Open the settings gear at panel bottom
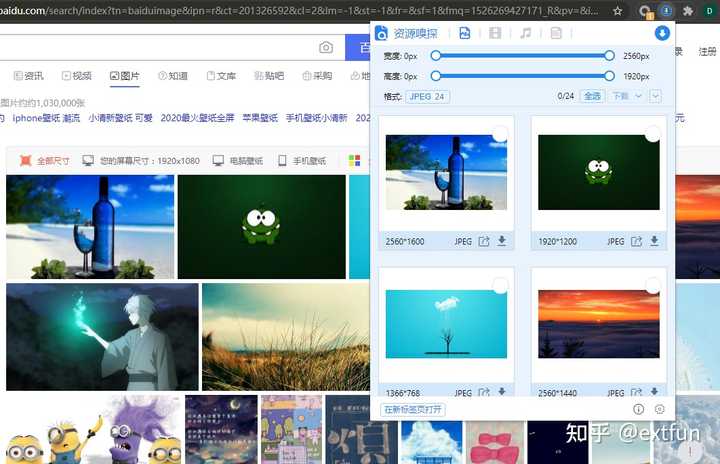This screenshot has width=720, height=464. click(x=659, y=409)
